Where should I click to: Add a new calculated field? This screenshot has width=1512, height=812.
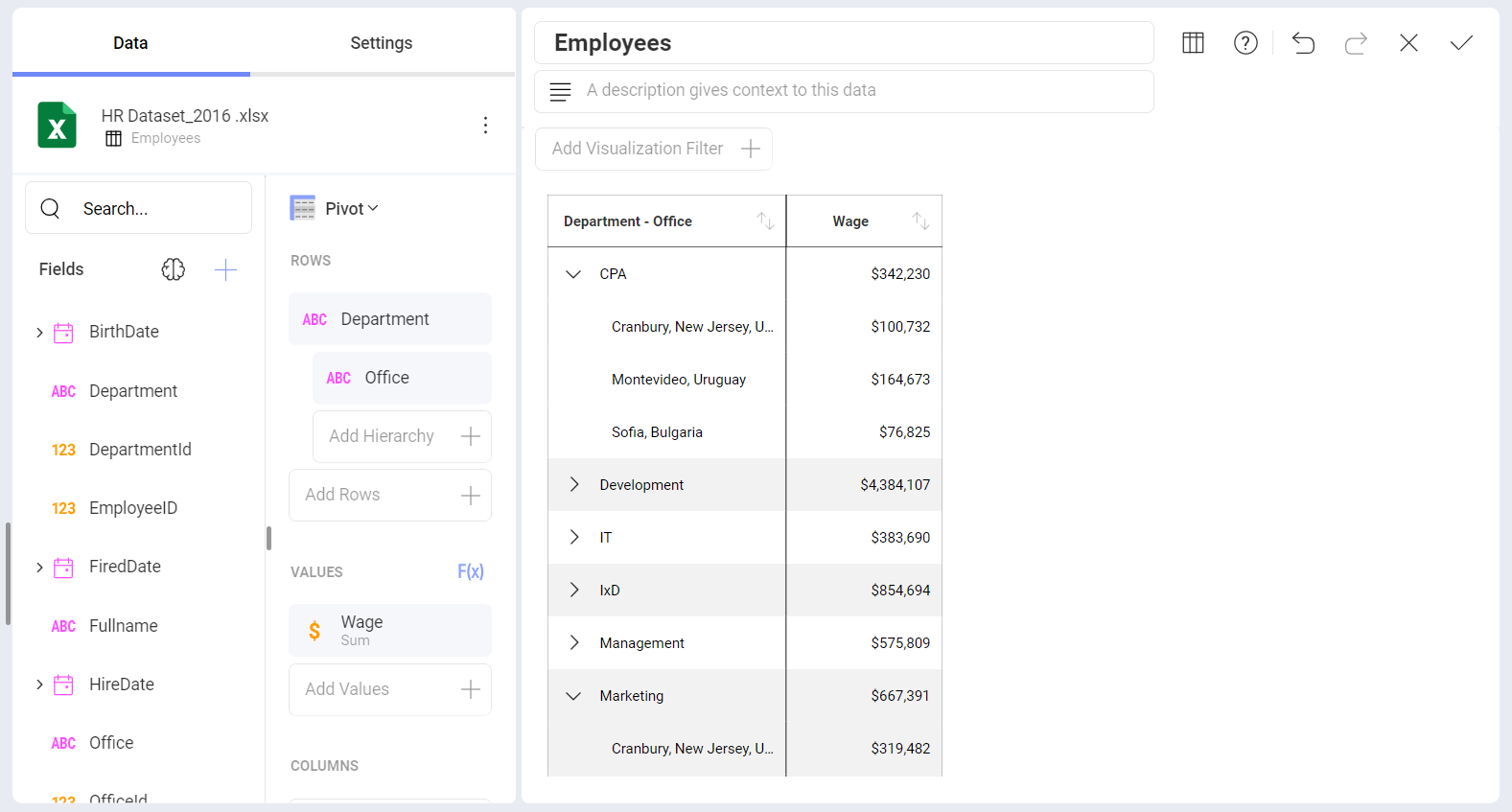[225, 269]
